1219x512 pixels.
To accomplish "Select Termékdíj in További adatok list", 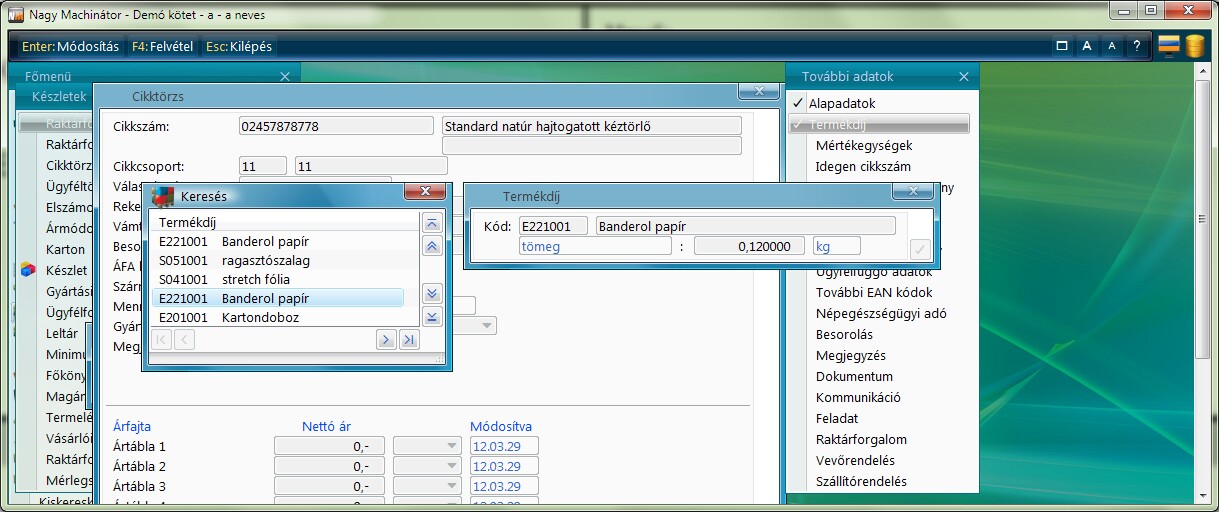I will (x=879, y=124).
